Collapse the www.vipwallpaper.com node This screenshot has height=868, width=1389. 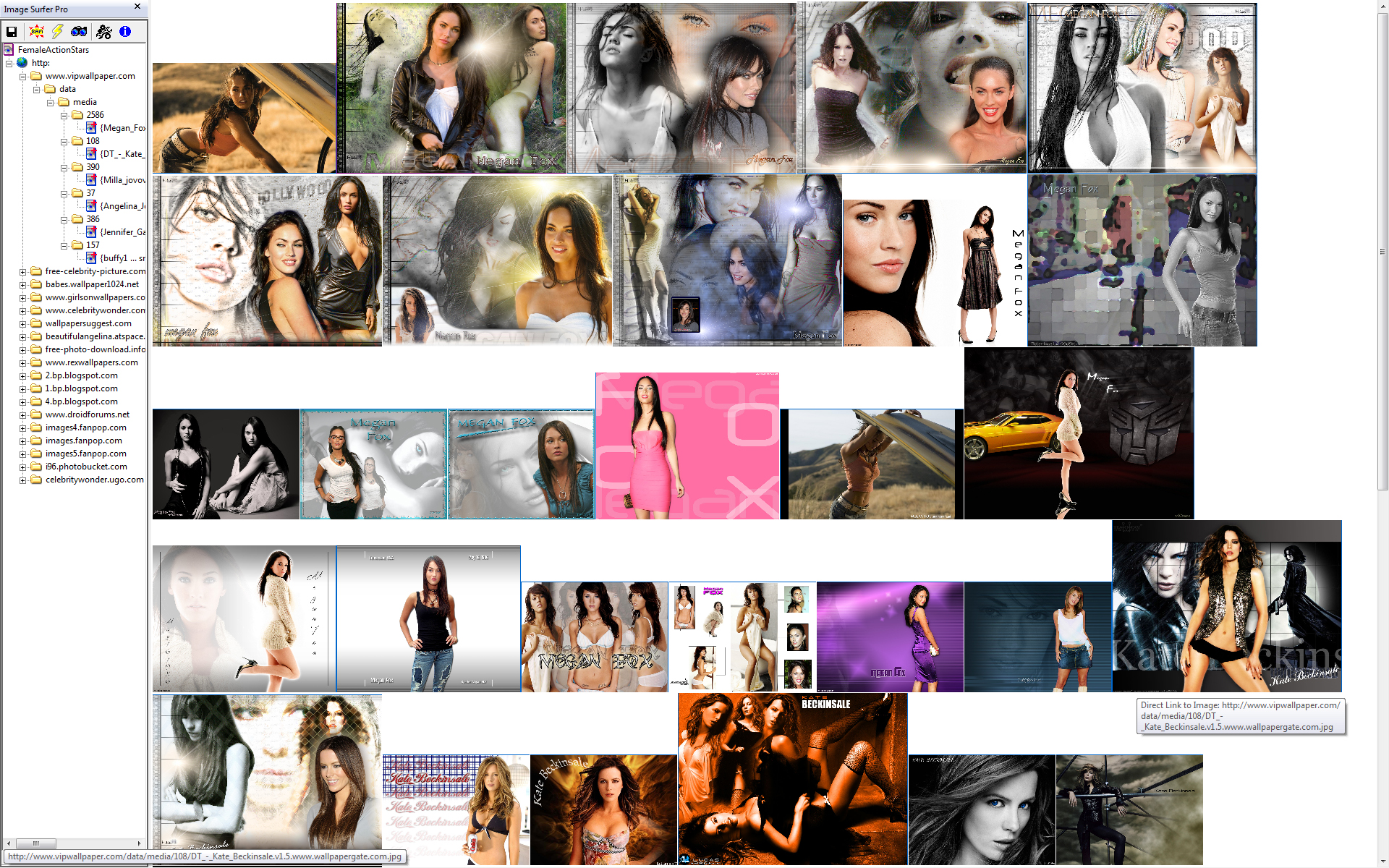tap(22, 76)
